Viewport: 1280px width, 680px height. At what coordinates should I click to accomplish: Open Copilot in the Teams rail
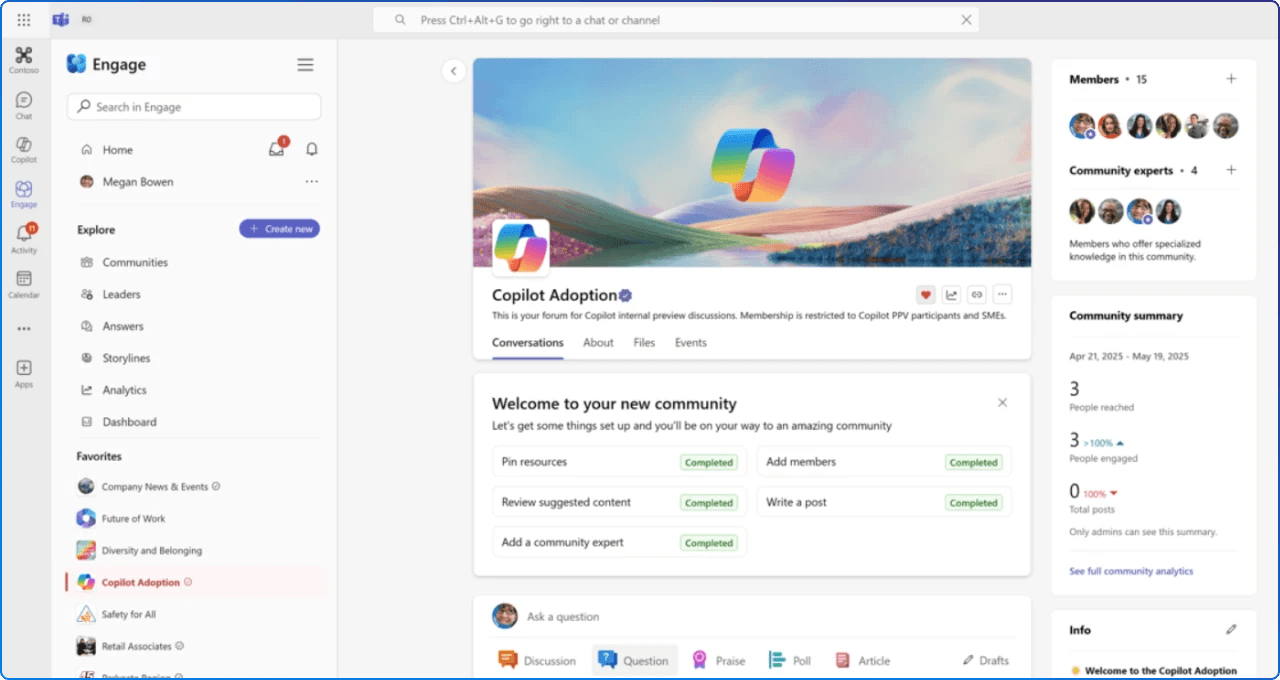tap(24, 149)
